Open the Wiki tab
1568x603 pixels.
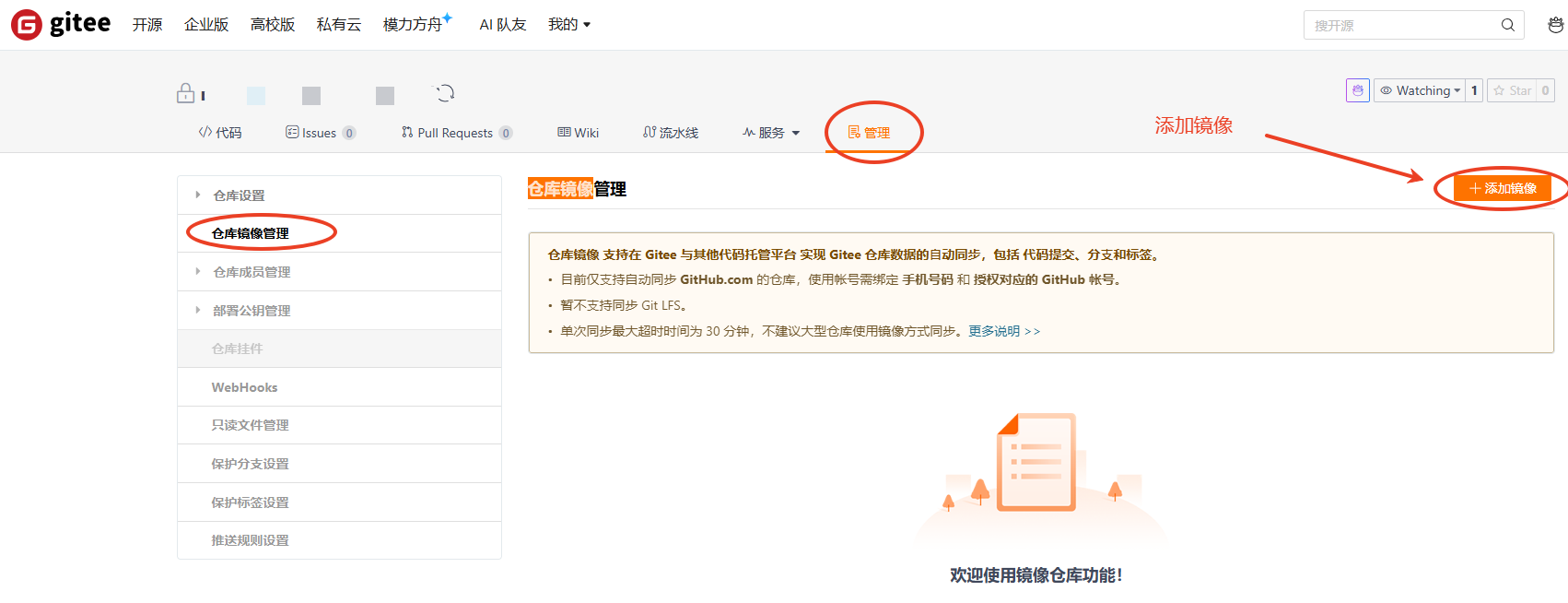click(x=579, y=133)
